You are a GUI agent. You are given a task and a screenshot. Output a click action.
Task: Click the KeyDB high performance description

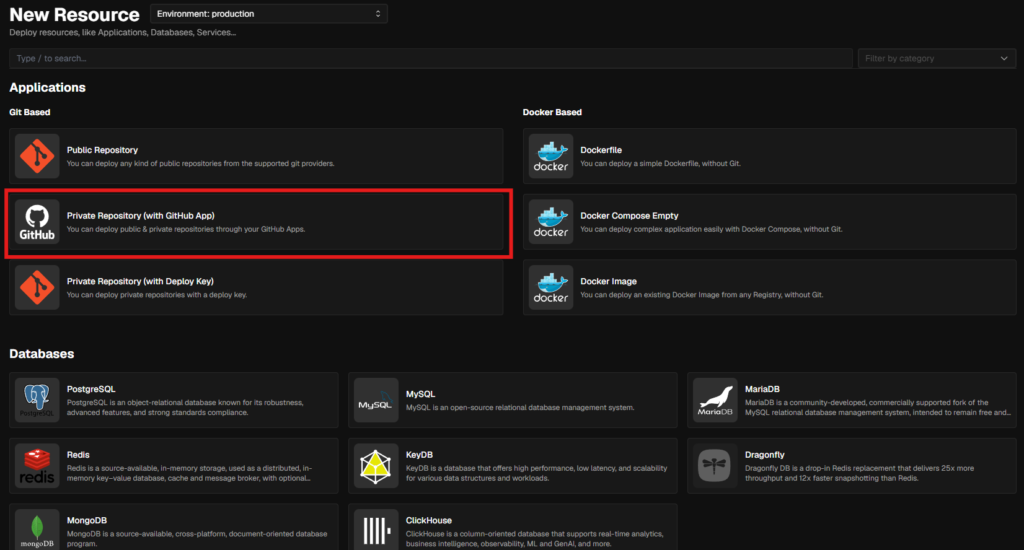[536, 473]
